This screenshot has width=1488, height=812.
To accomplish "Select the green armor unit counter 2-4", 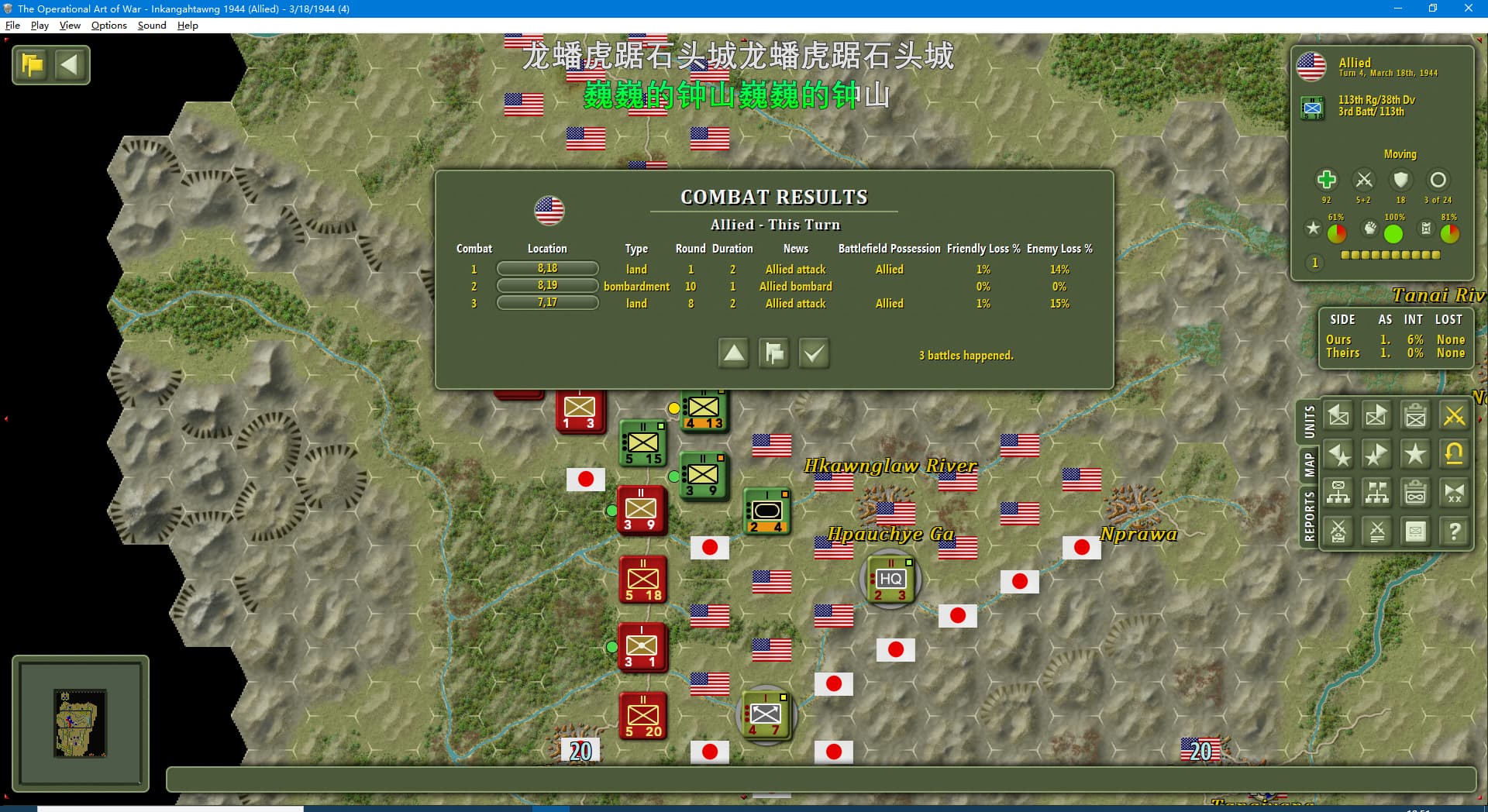I will click(766, 511).
